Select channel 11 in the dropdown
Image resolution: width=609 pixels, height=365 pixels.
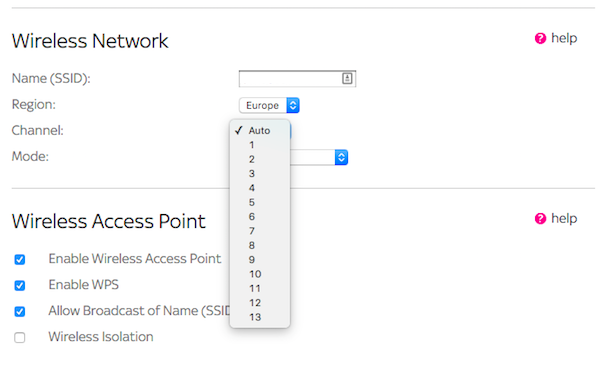[x=260, y=289]
